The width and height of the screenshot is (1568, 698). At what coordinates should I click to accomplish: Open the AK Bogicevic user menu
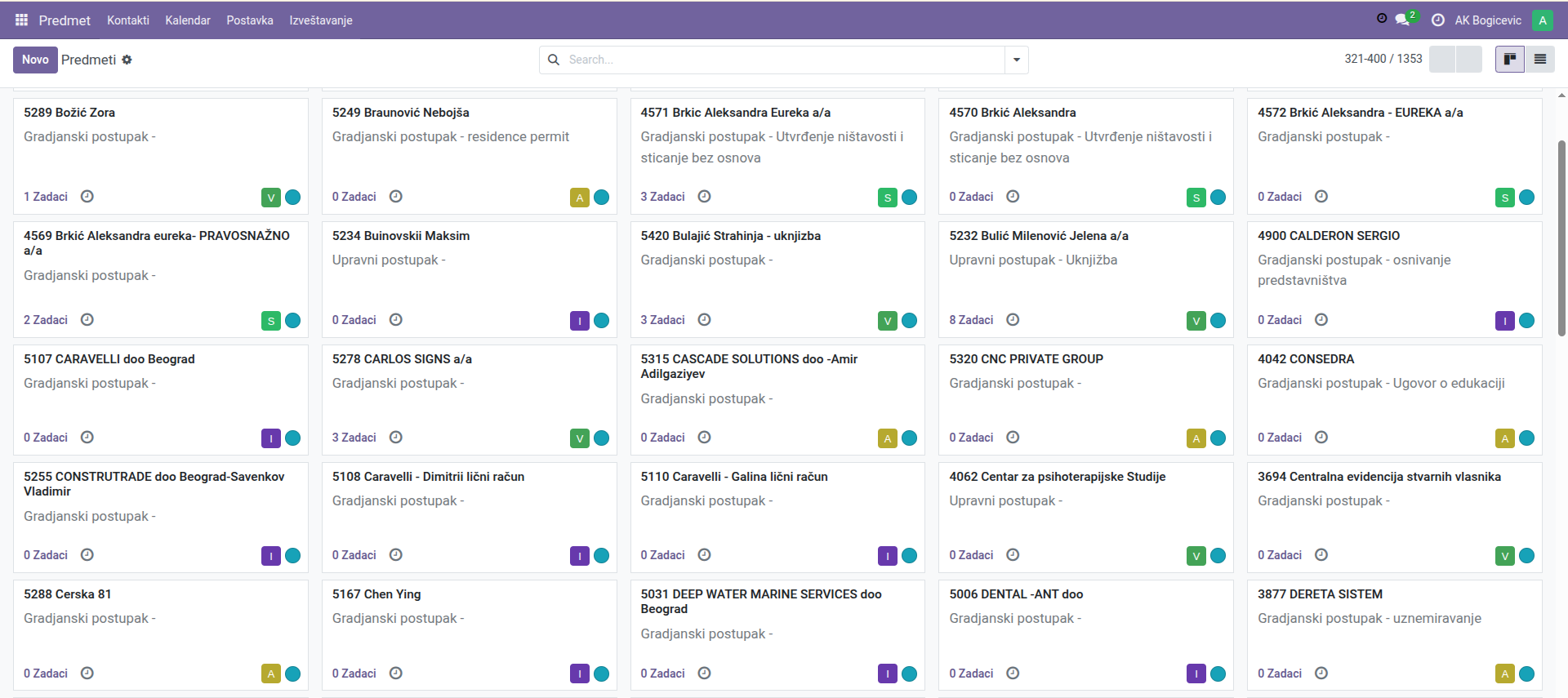pos(1488,20)
